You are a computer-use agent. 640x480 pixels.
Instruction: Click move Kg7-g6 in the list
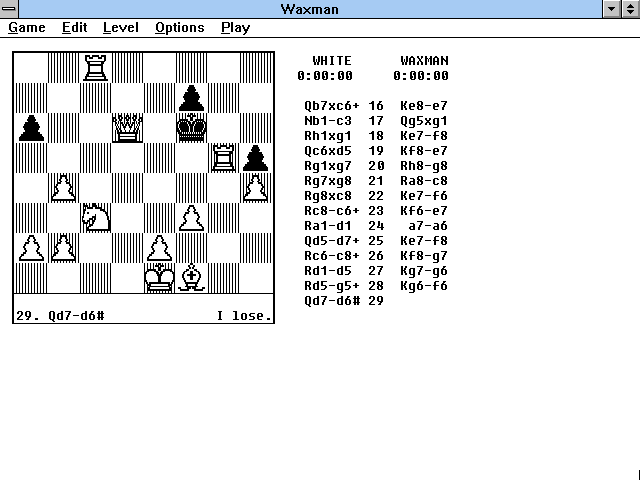click(x=424, y=271)
